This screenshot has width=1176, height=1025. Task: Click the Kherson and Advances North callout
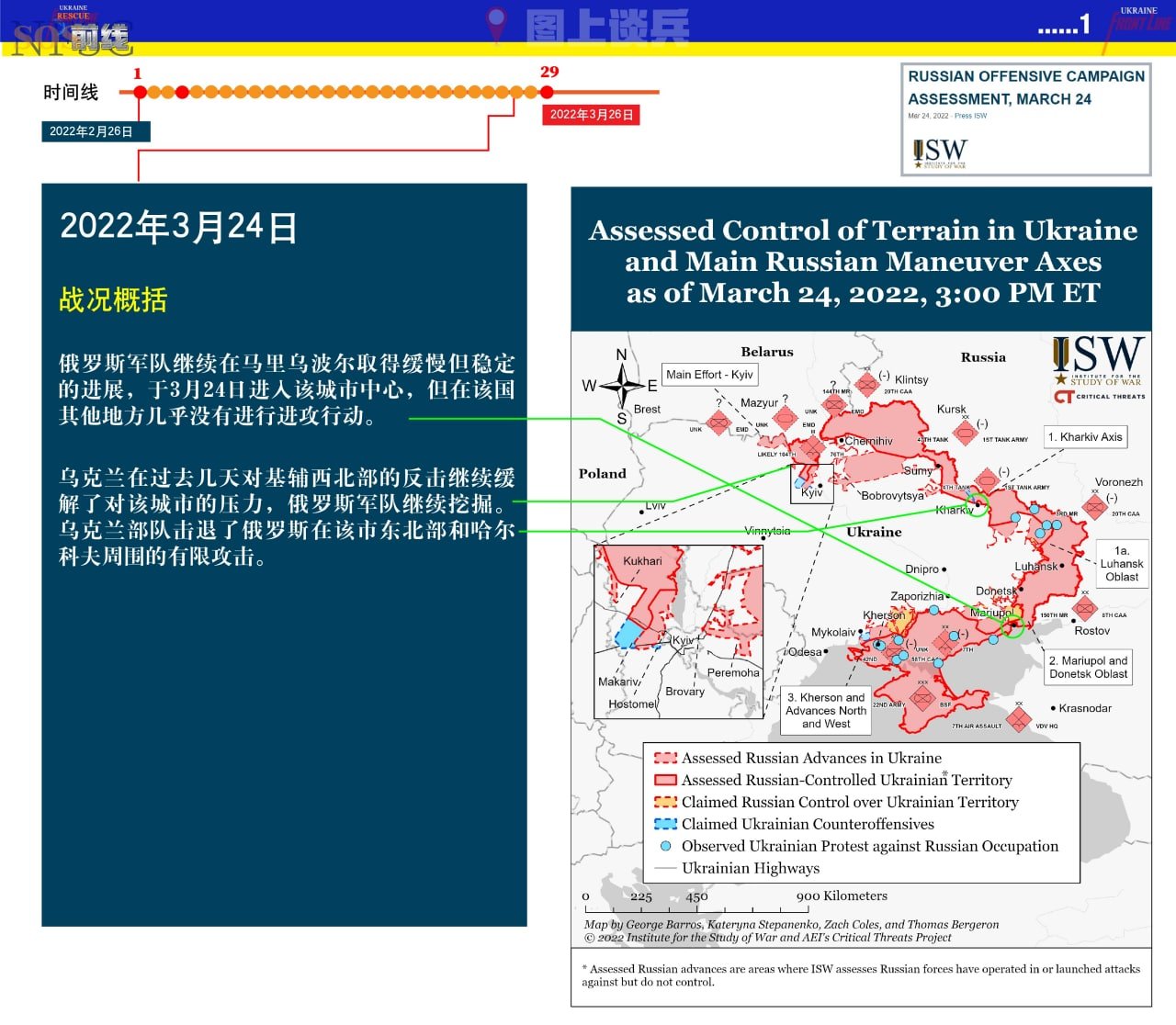pyautogui.click(x=826, y=711)
